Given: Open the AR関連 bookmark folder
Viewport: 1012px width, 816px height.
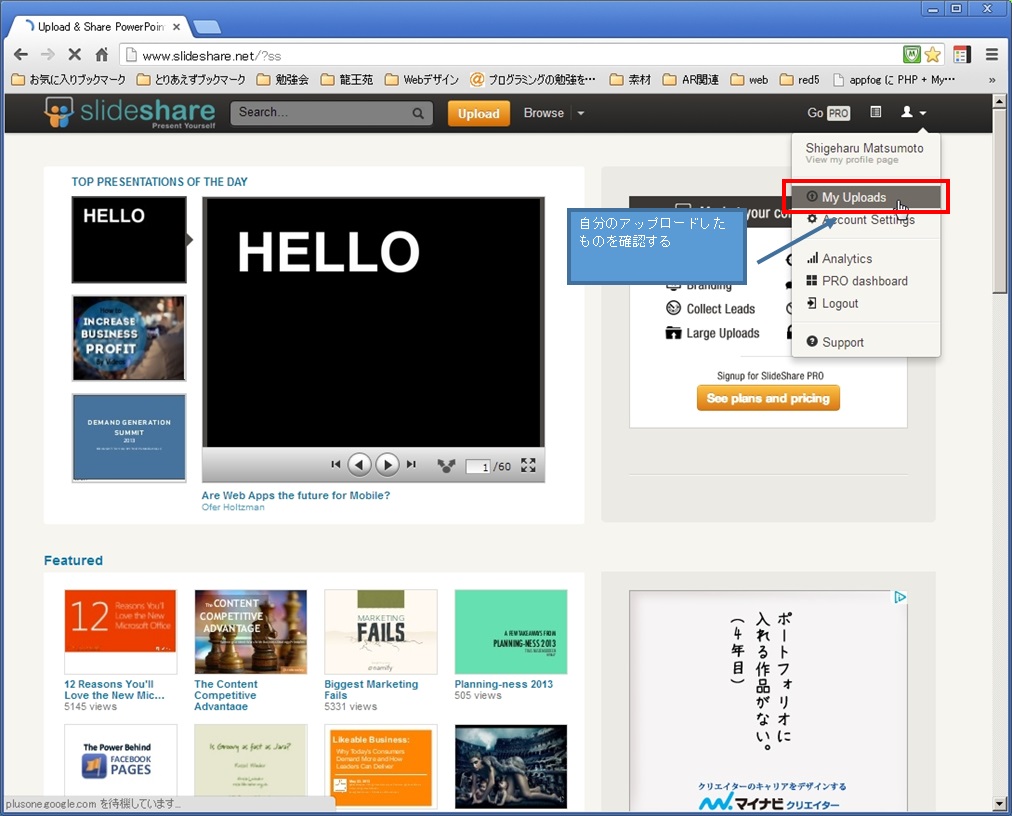Looking at the screenshot, I should 691,80.
